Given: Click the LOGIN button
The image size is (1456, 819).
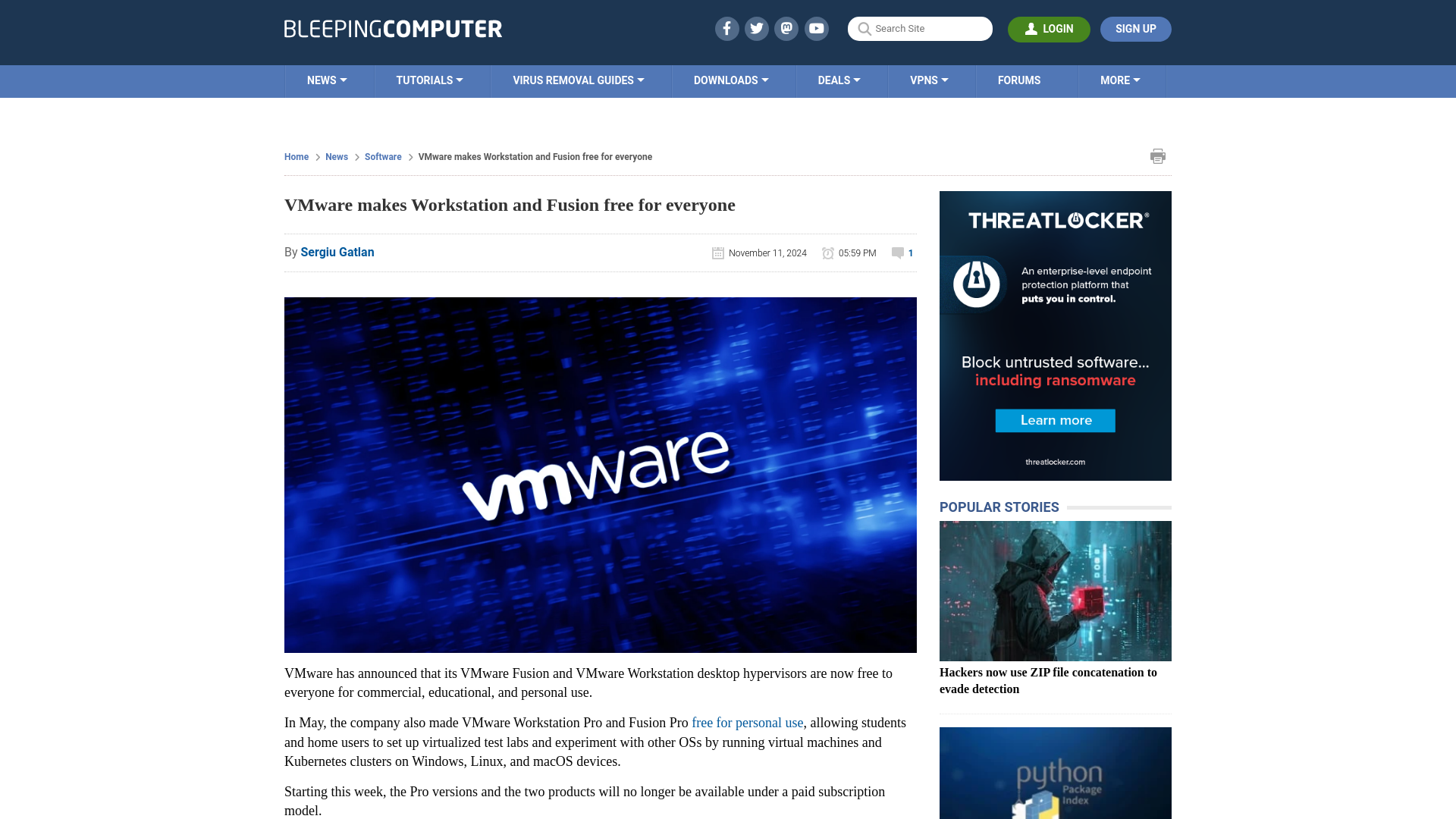Looking at the screenshot, I should (1049, 29).
